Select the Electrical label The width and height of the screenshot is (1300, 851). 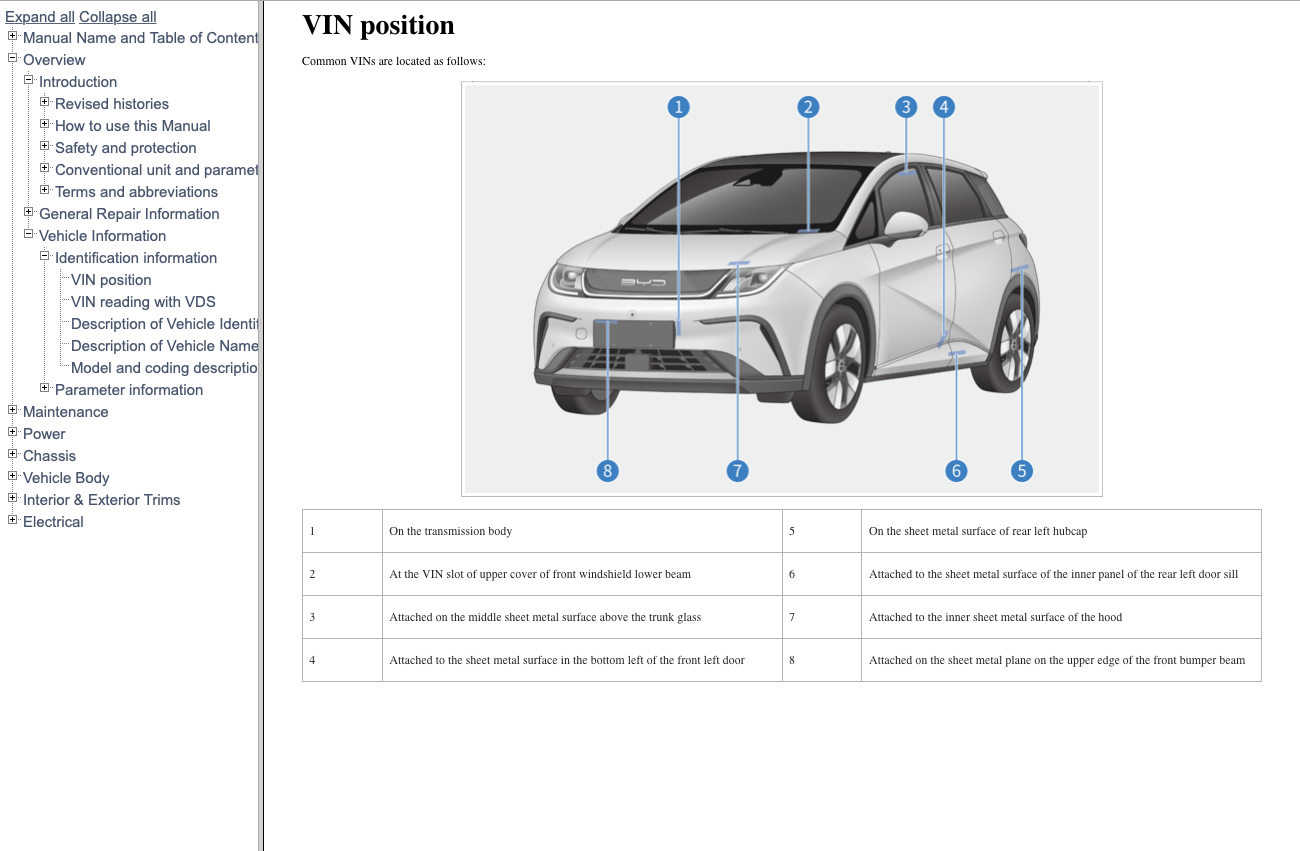(53, 522)
